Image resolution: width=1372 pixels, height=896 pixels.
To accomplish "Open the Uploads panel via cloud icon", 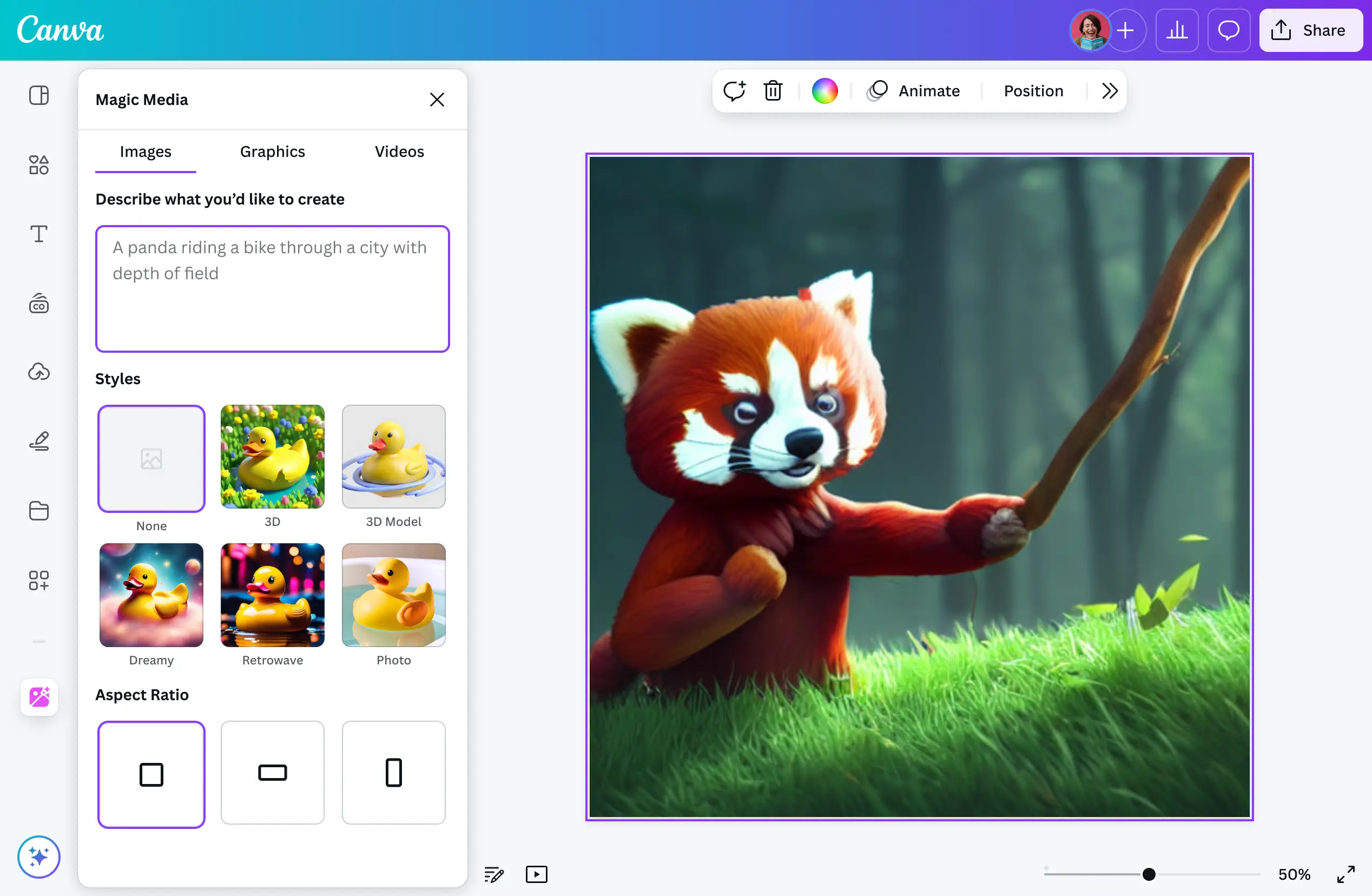I will 38,372.
